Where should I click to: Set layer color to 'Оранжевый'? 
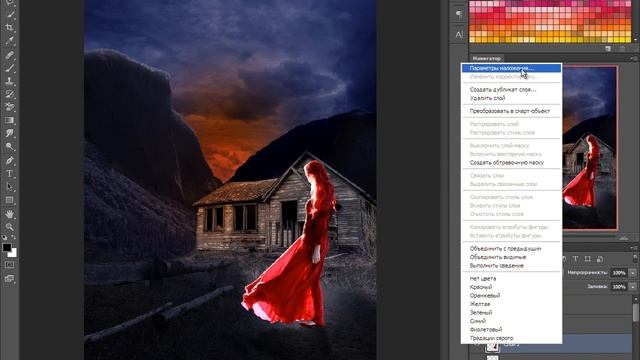(x=511, y=296)
